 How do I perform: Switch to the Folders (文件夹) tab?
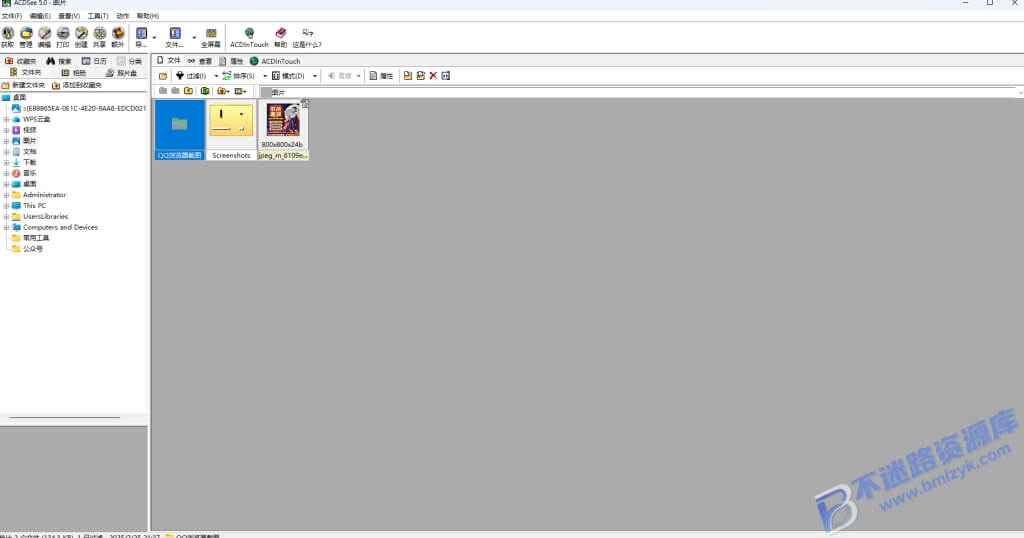click(25, 72)
